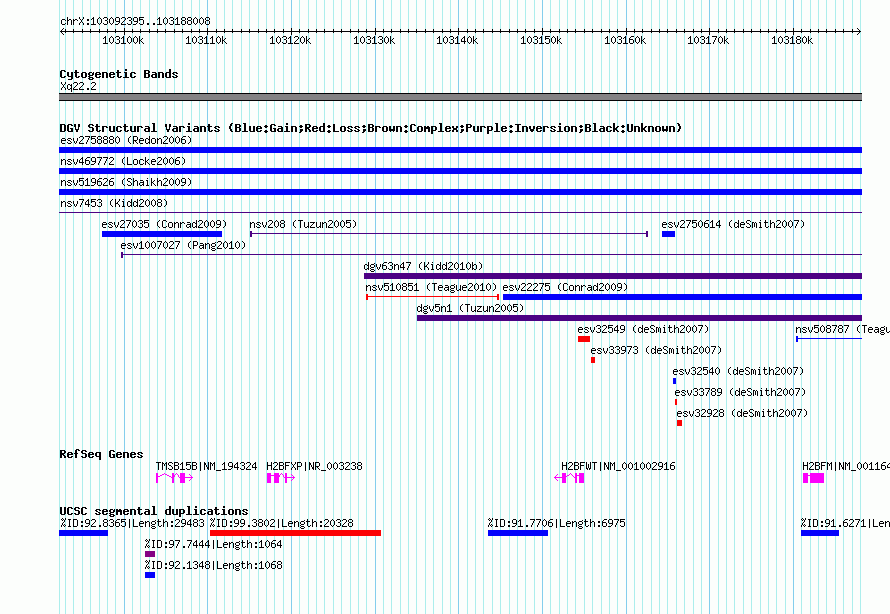Click the blue duplication bar %ID:92.1348
This screenshot has height=614, width=890.
[150, 575]
